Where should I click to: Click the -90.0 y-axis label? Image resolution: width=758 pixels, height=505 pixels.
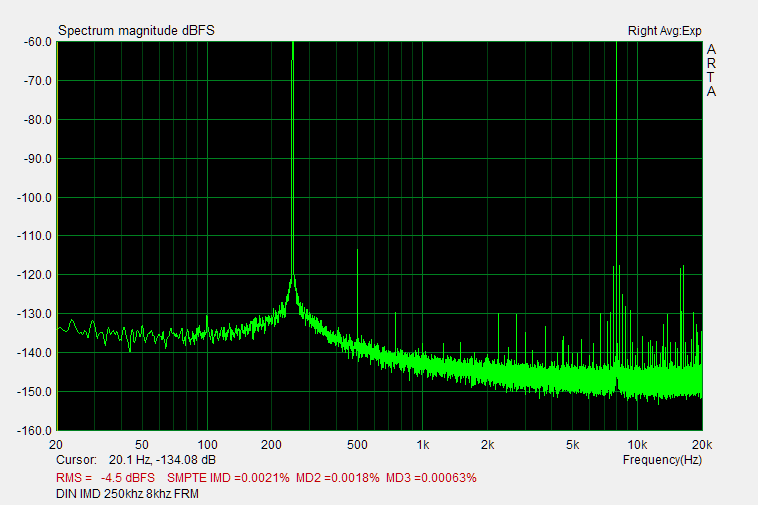(x=37, y=159)
